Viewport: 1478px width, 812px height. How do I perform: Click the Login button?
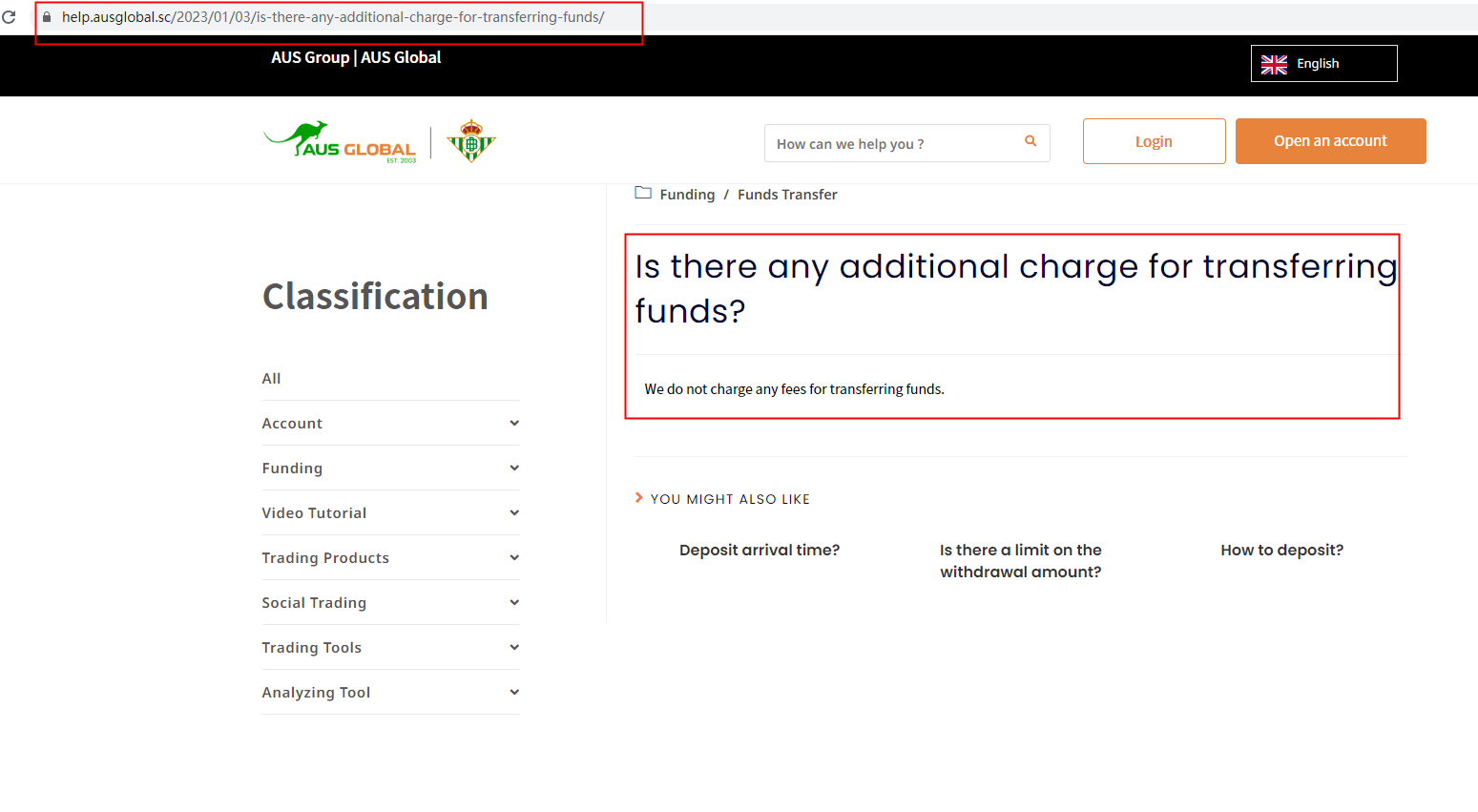tap(1154, 141)
